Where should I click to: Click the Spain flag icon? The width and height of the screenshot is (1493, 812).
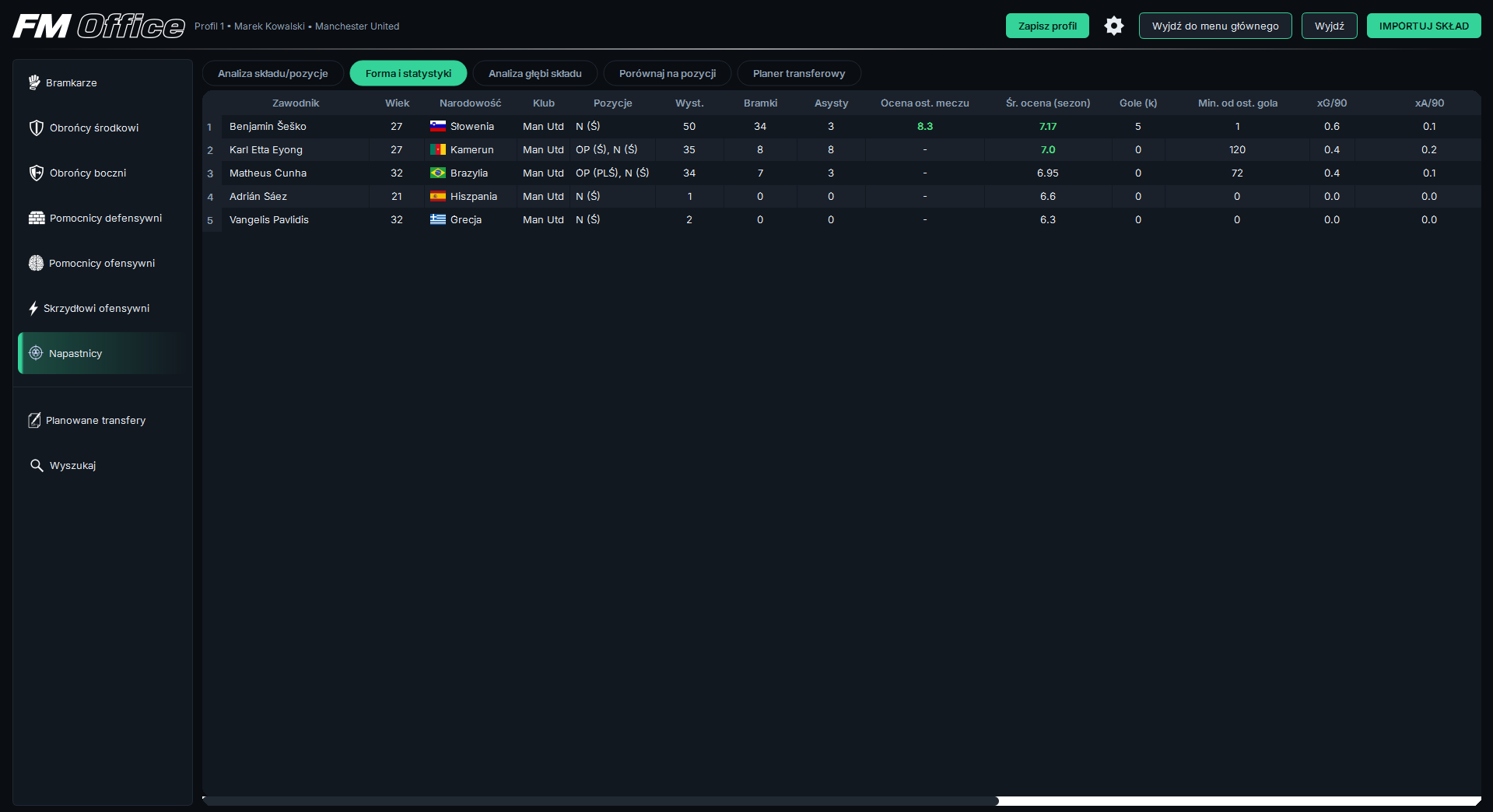[438, 196]
